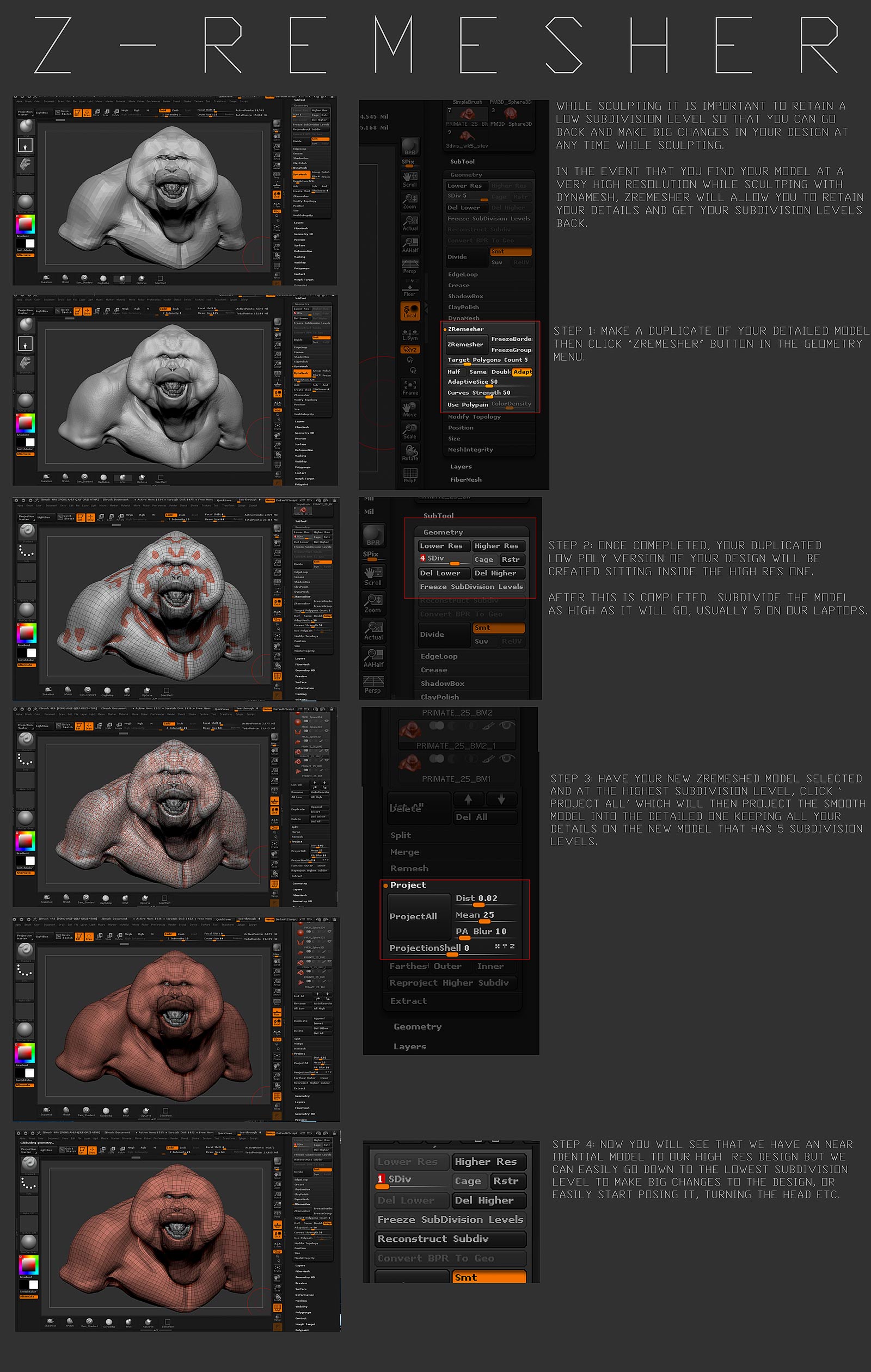Click the Floor grid icon
This screenshot has height=1372, width=871.
(x=409, y=289)
